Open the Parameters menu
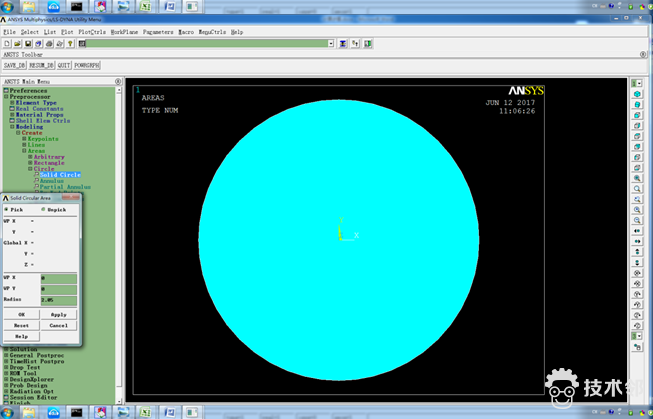Image resolution: width=653 pixels, height=419 pixels. tap(158, 32)
